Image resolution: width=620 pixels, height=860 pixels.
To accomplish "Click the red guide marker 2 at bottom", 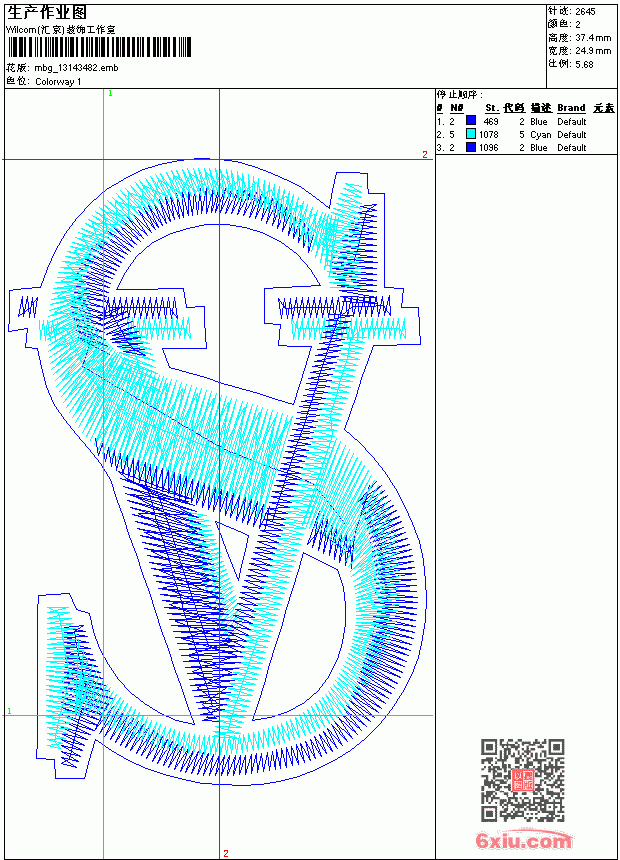I will click(226, 854).
